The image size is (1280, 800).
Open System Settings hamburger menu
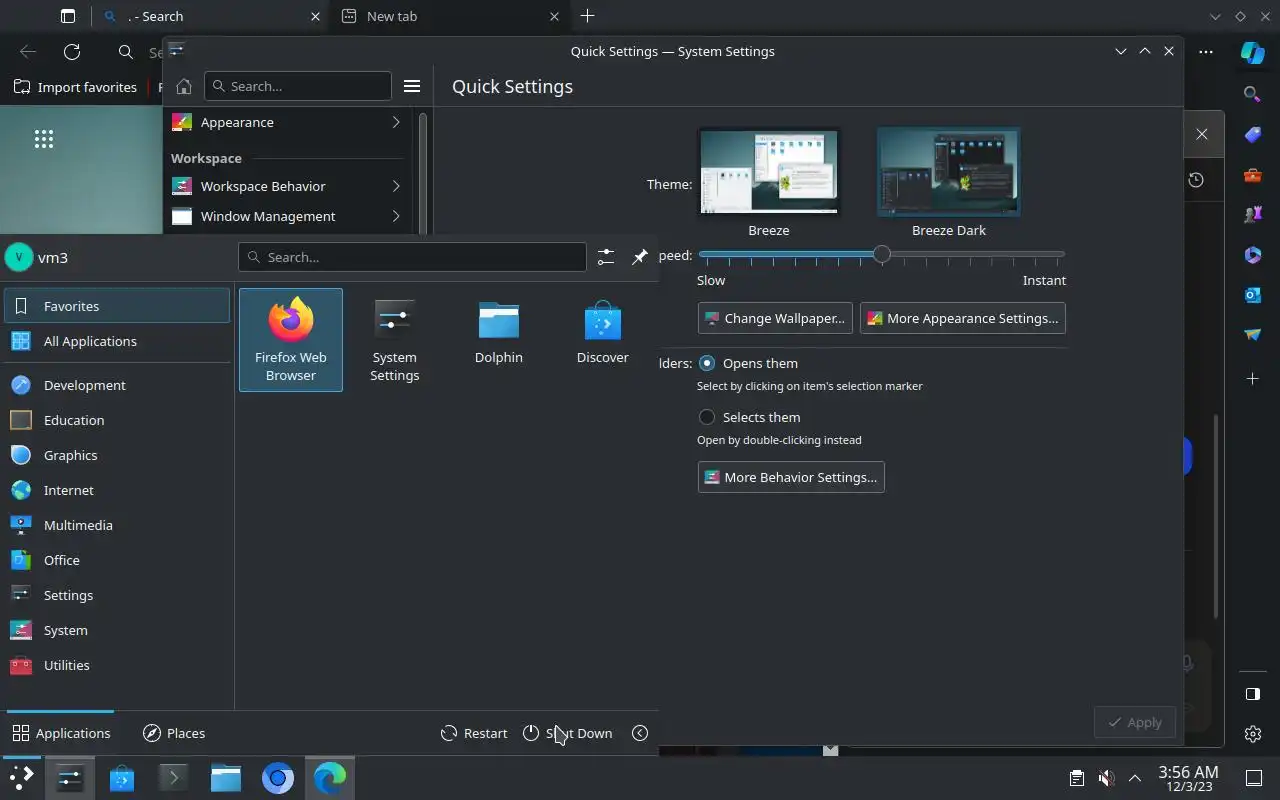click(x=412, y=86)
